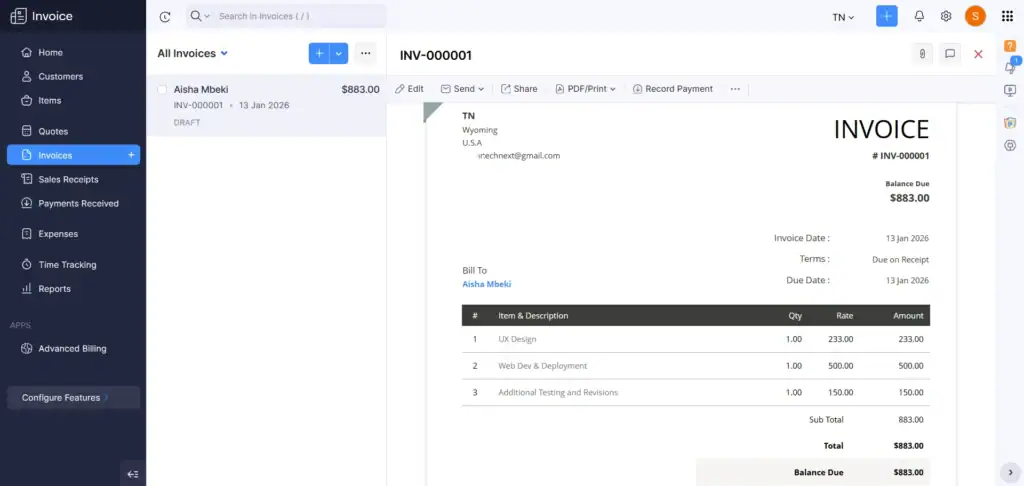Open Advanced Billing app
This screenshot has height=486, width=1024.
point(73,349)
